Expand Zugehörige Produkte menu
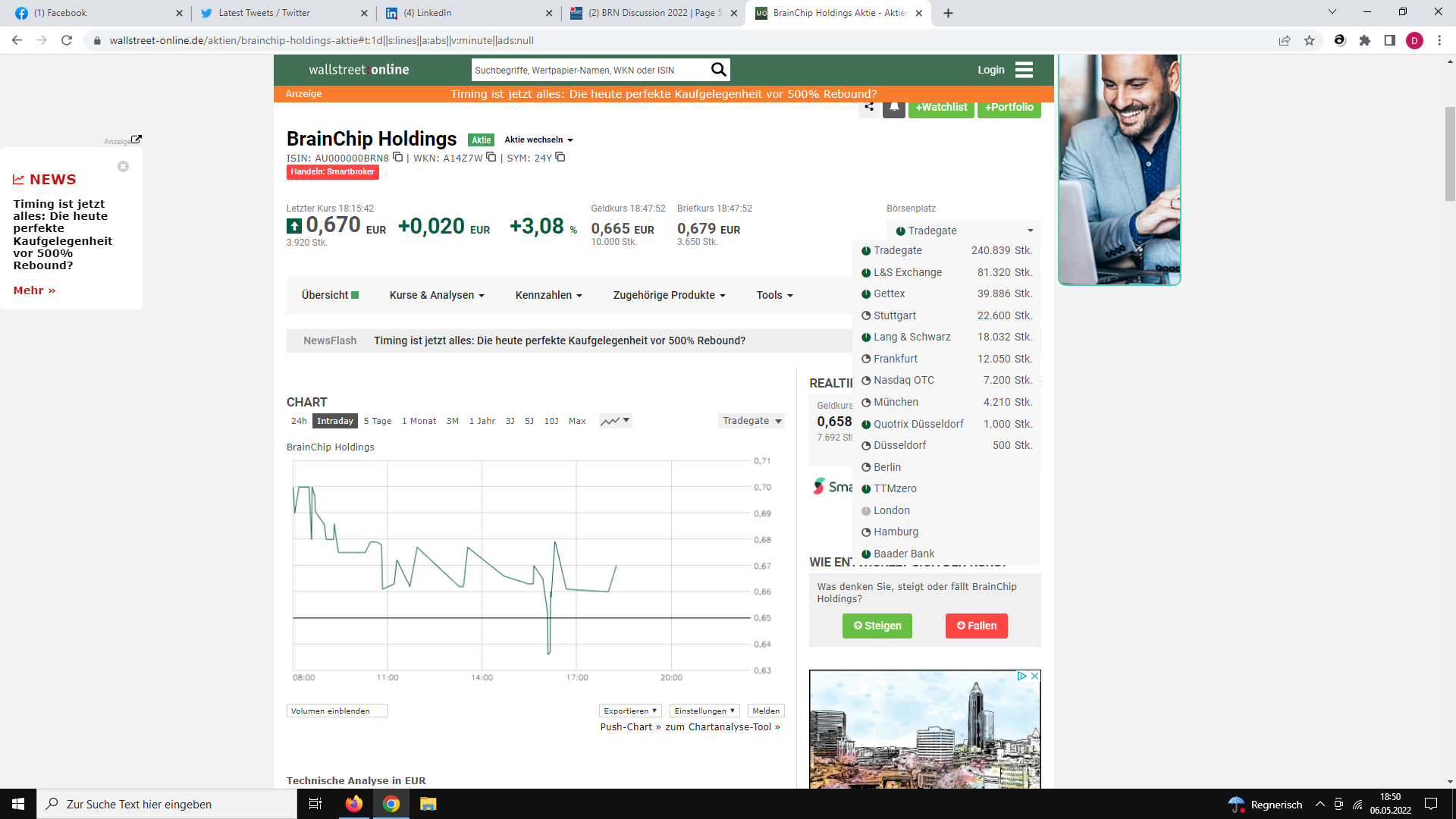The image size is (1456, 819). 670,295
